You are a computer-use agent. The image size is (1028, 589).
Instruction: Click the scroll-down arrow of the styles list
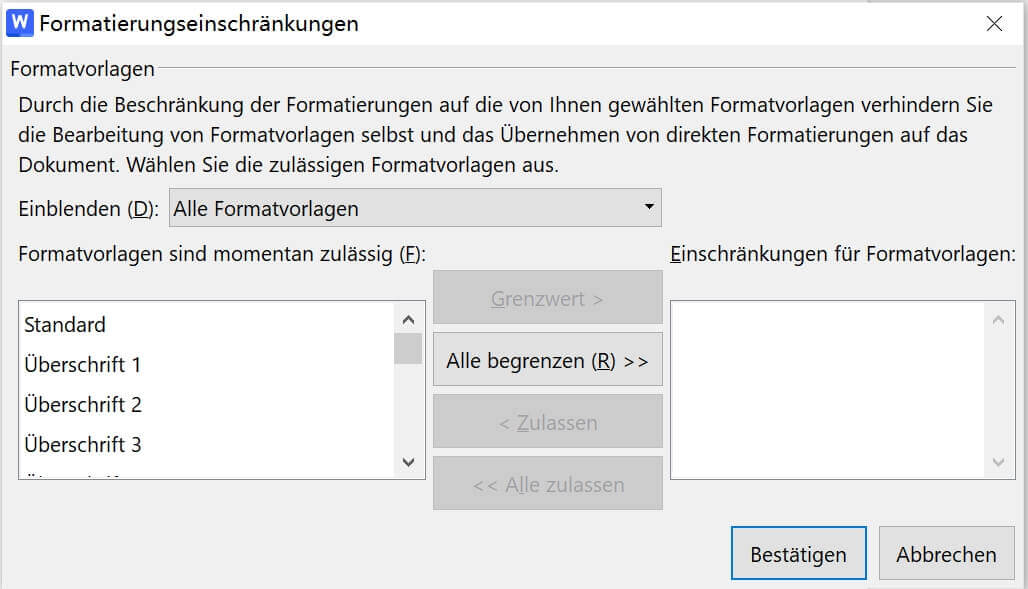click(x=408, y=463)
